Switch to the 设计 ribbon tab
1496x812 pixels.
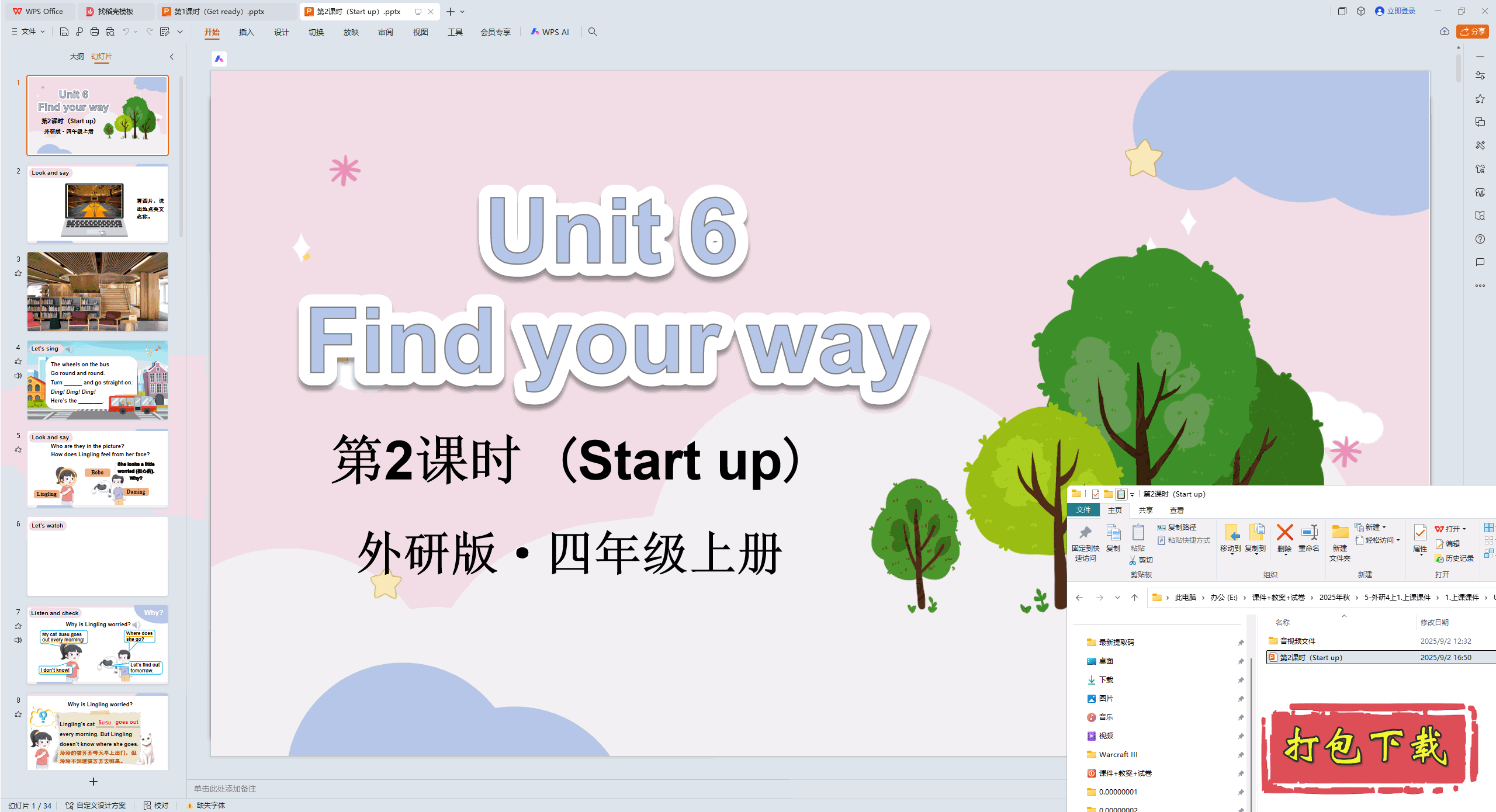(281, 32)
